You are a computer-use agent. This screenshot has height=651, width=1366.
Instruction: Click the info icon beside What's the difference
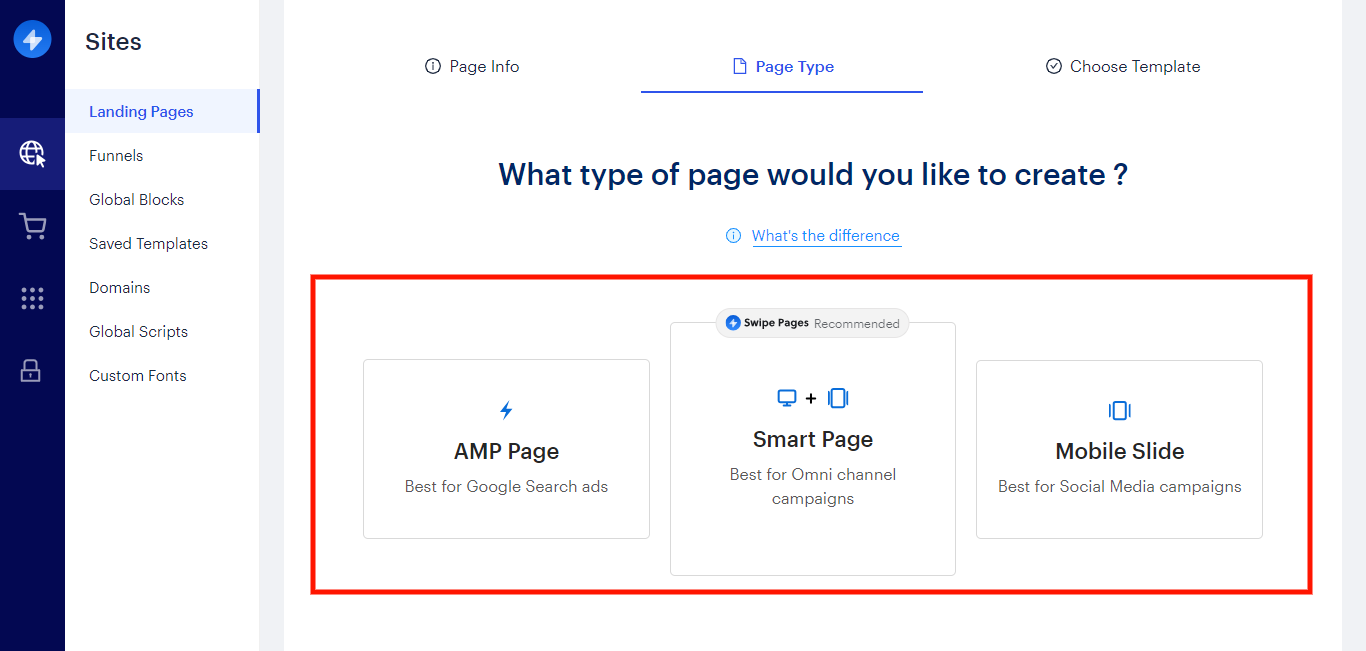pos(733,236)
